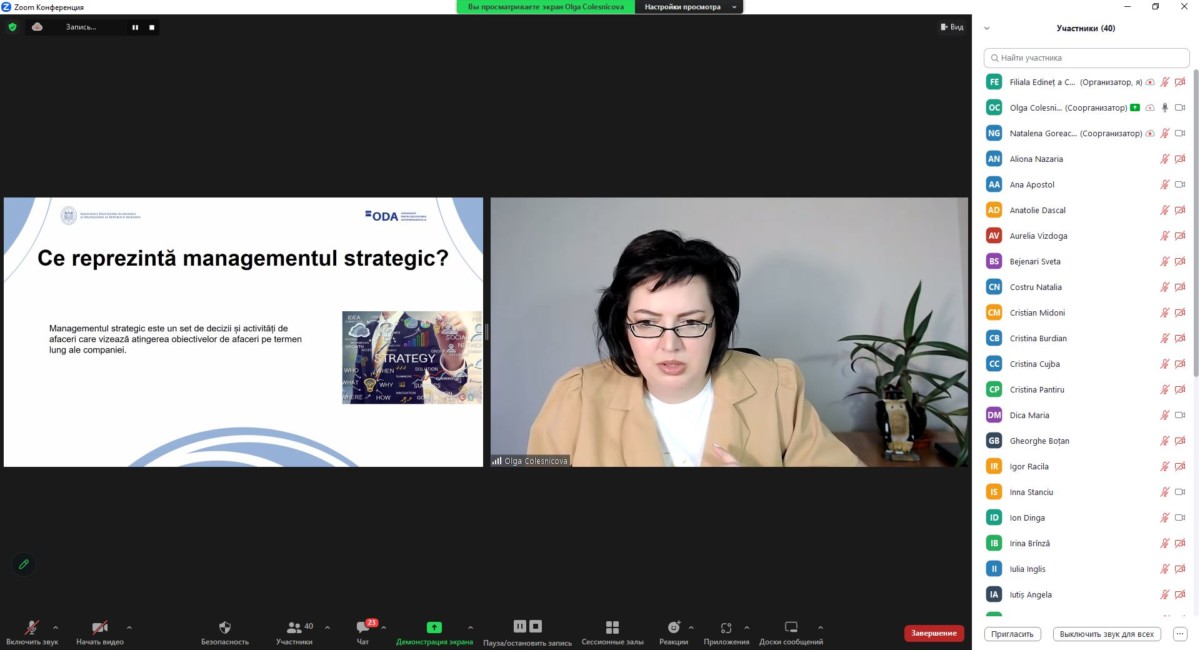Expand whiteboard options arrow beside Доски сообщений
This screenshot has height=650, width=1200.
pos(819,628)
